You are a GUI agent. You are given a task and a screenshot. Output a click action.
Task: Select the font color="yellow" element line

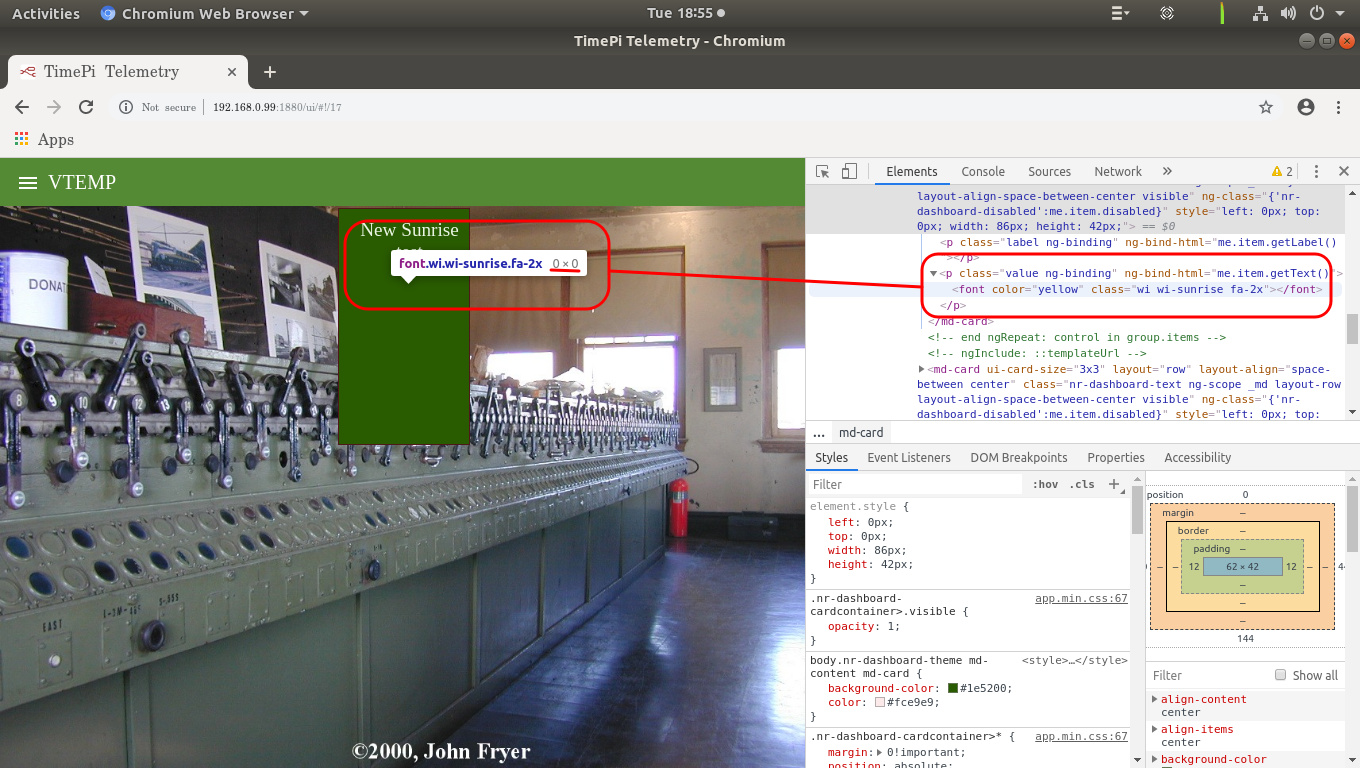click(1138, 289)
